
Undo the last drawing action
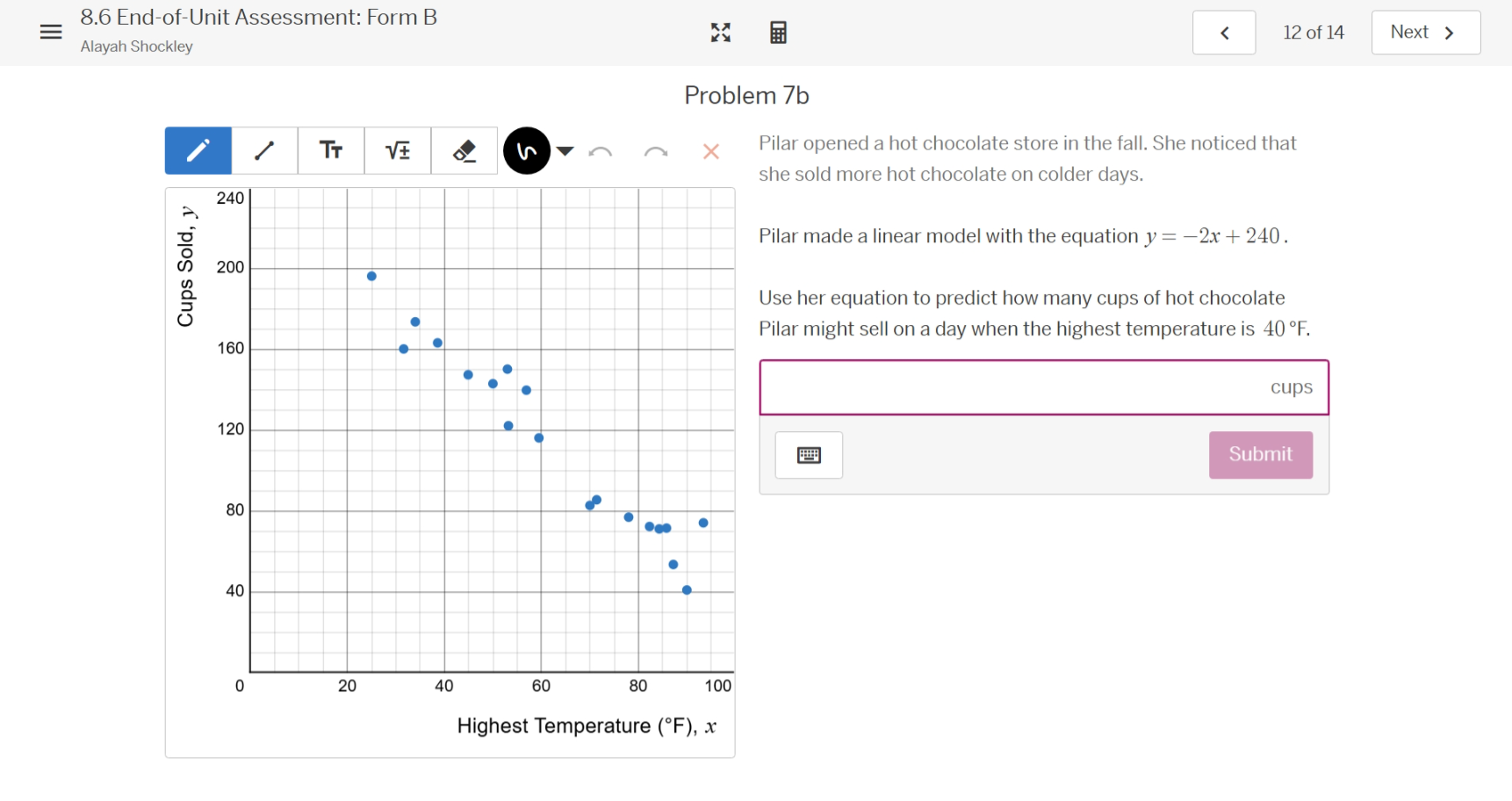[x=601, y=152]
